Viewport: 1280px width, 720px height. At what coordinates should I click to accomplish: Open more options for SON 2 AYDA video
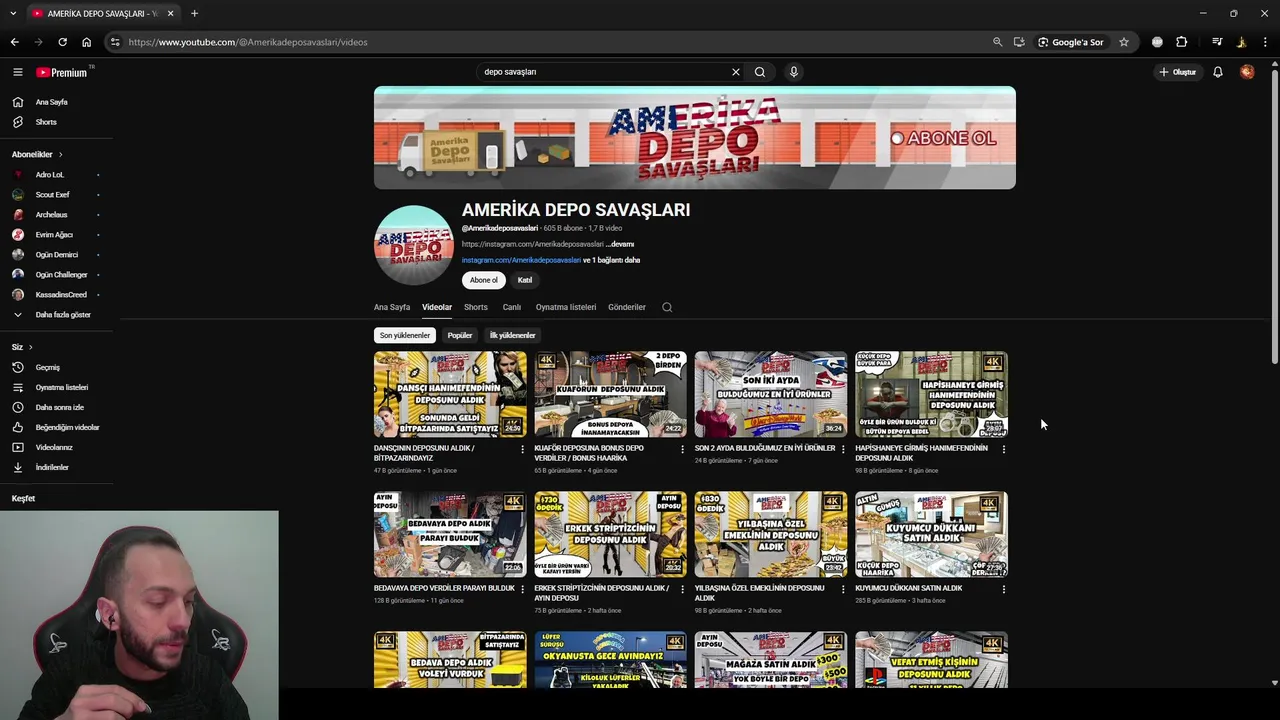[843, 449]
